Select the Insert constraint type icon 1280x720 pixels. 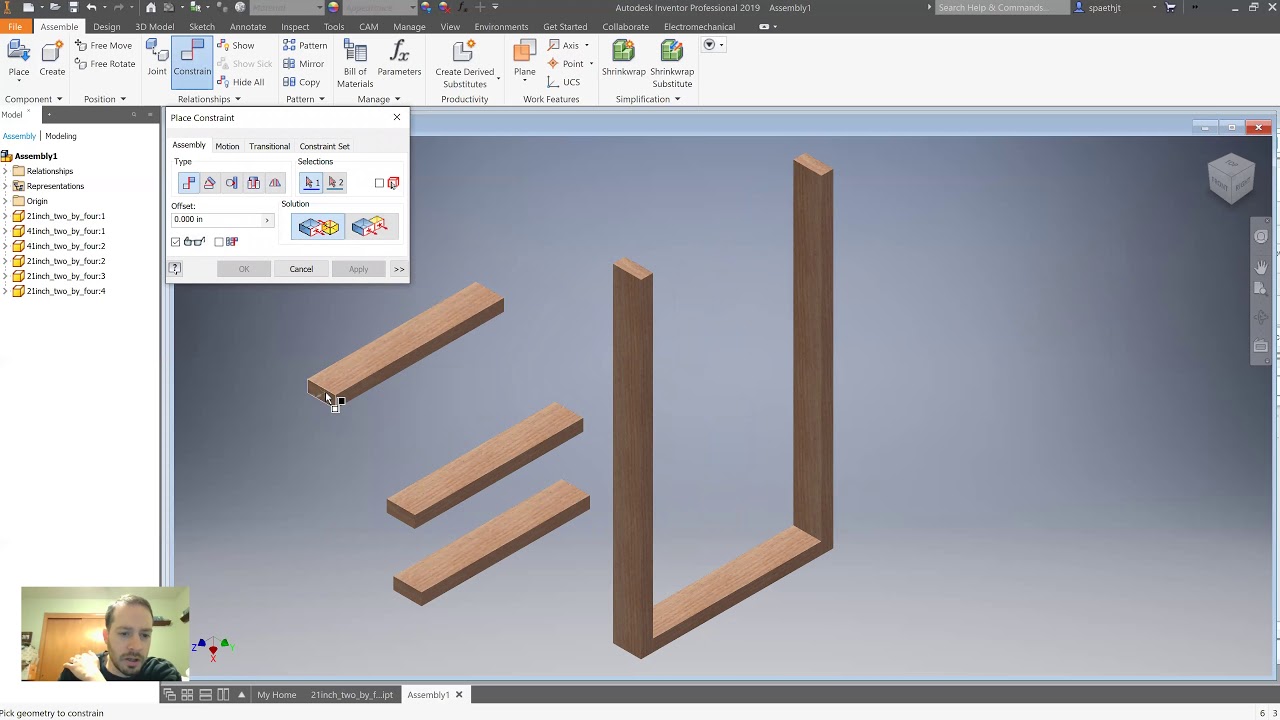click(x=254, y=183)
